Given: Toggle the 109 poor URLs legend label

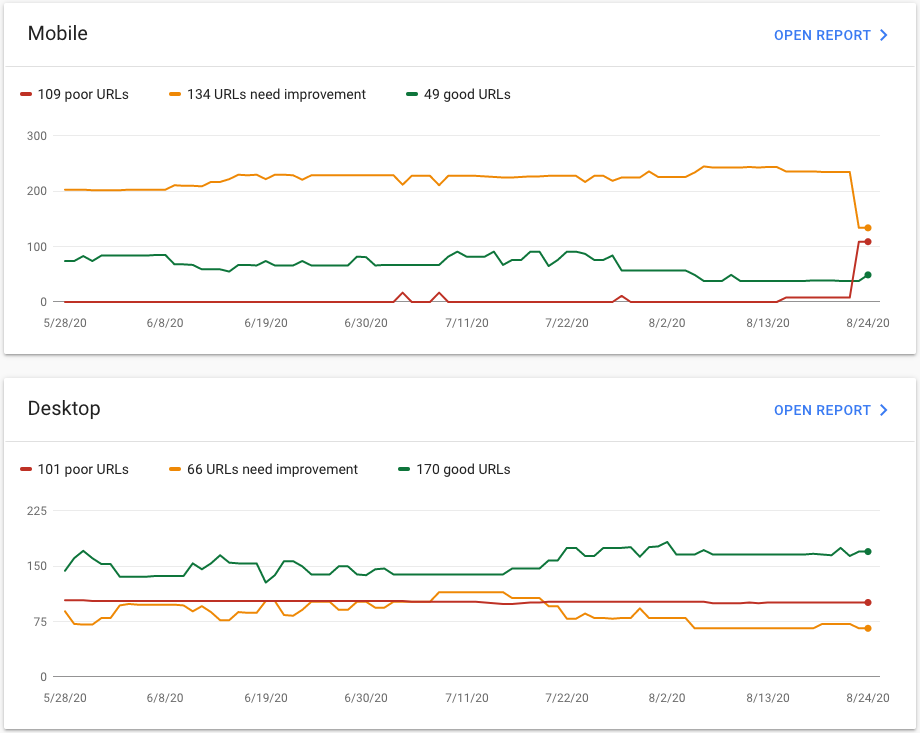Looking at the screenshot, I should pyautogui.click(x=83, y=94).
